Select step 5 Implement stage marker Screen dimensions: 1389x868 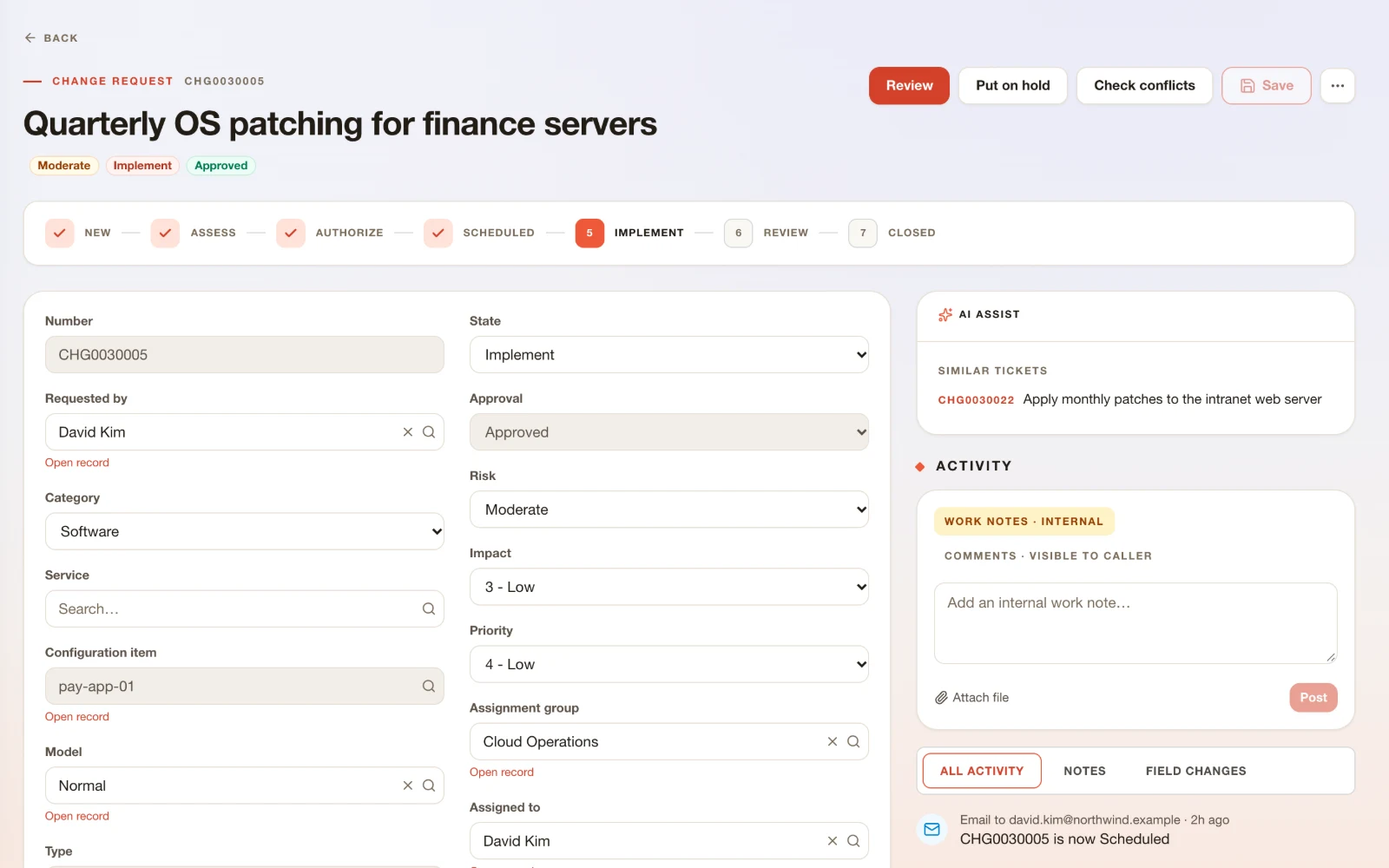589,233
